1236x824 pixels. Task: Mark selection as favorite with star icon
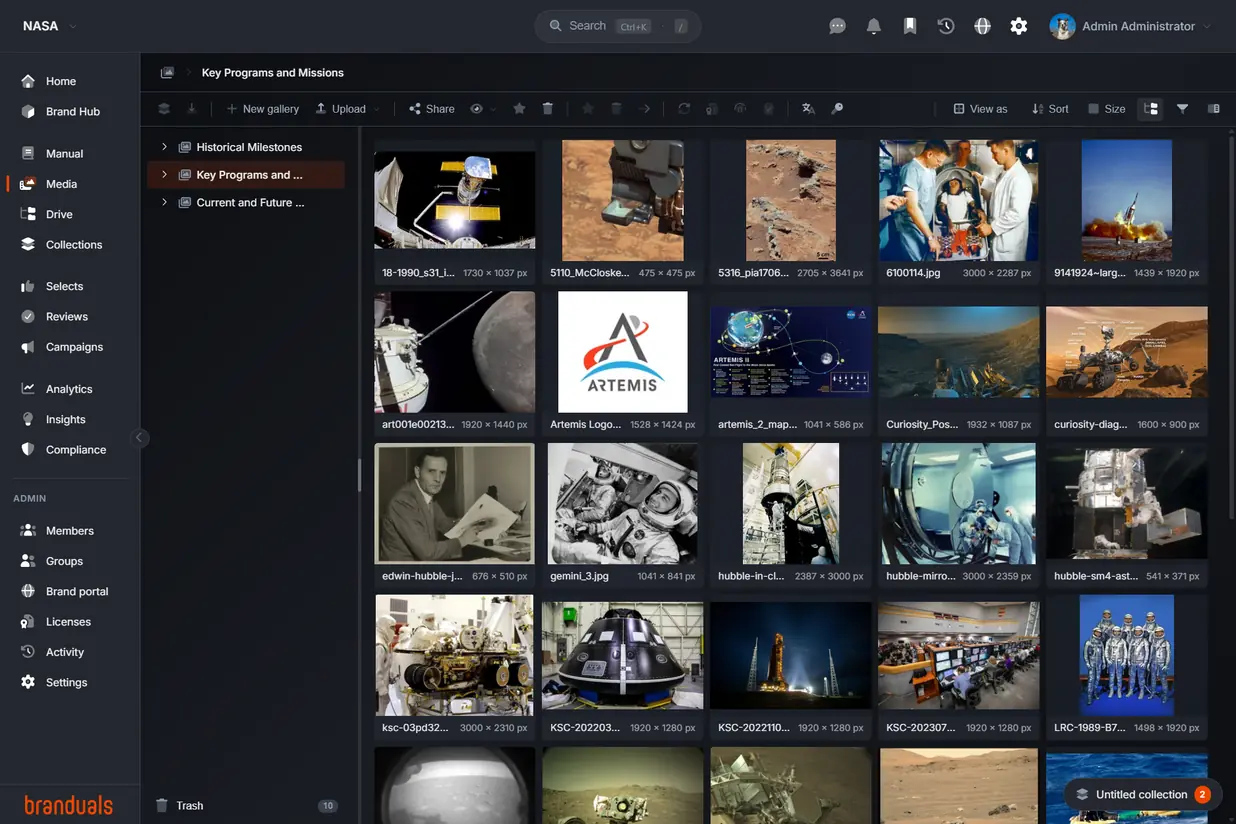pyautogui.click(x=519, y=109)
